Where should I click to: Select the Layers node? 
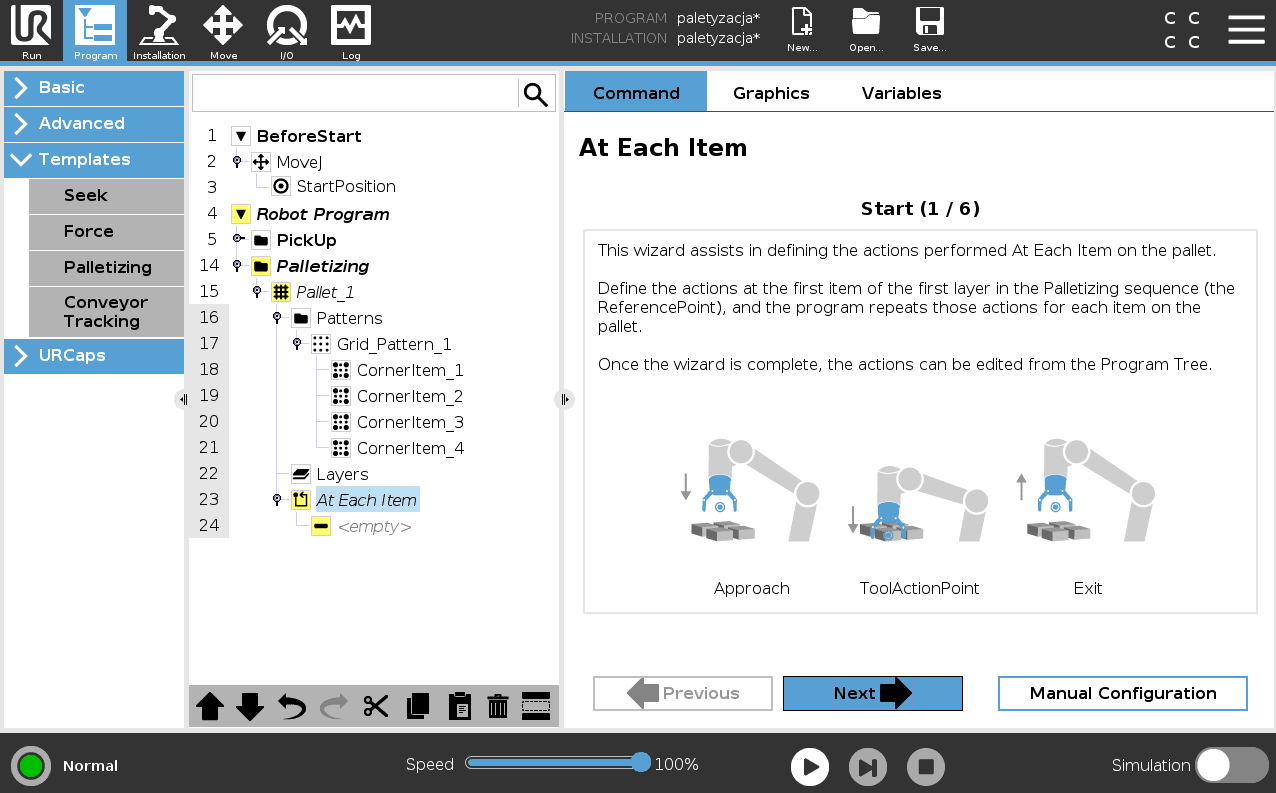coord(342,474)
